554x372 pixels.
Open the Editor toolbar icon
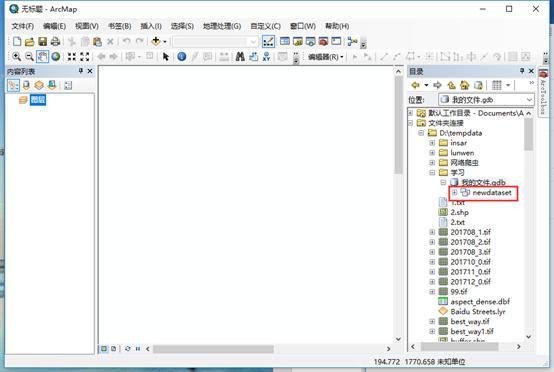click(269, 41)
